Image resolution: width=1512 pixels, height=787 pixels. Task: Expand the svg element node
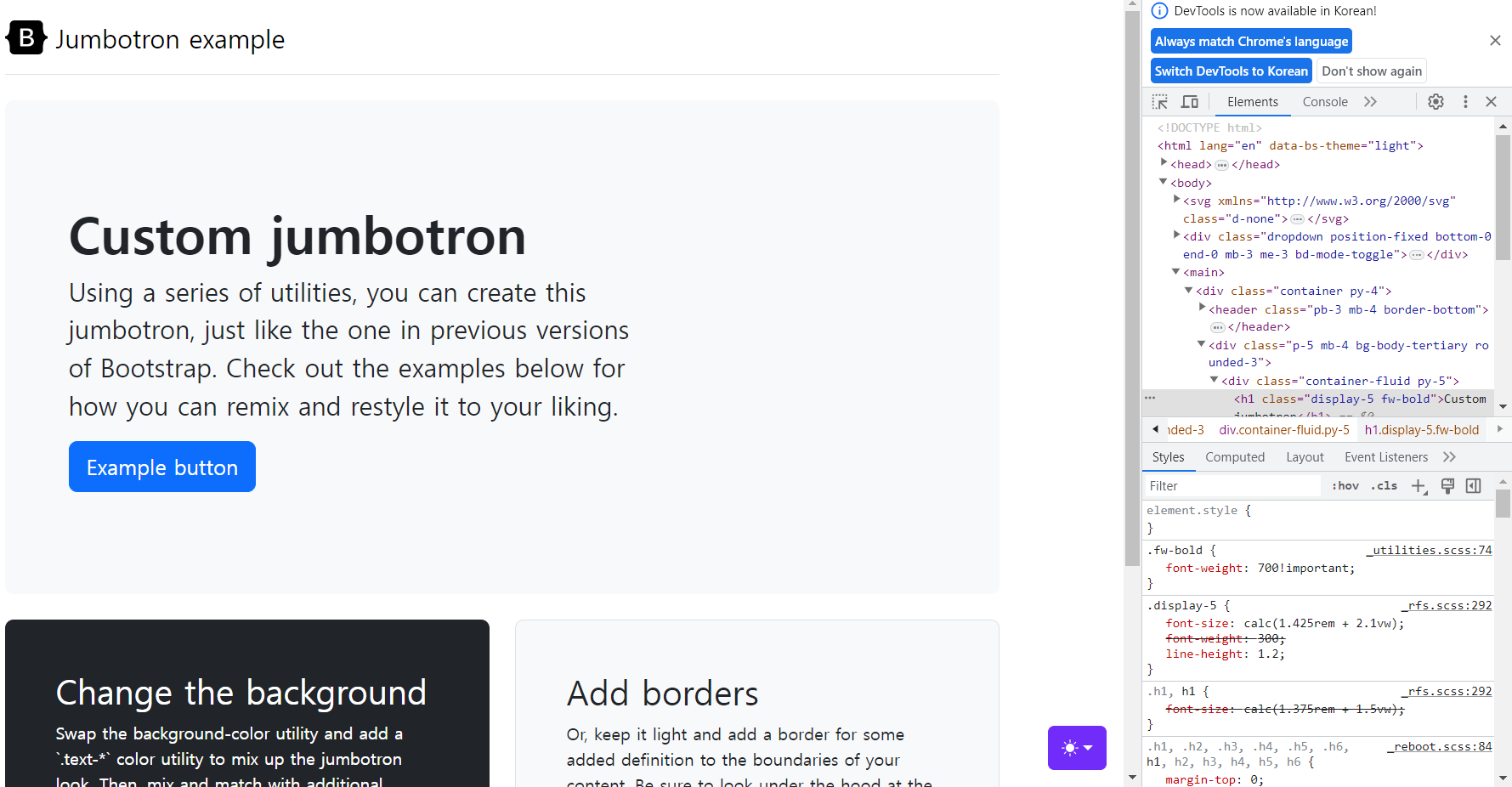[x=1177, y=199]
